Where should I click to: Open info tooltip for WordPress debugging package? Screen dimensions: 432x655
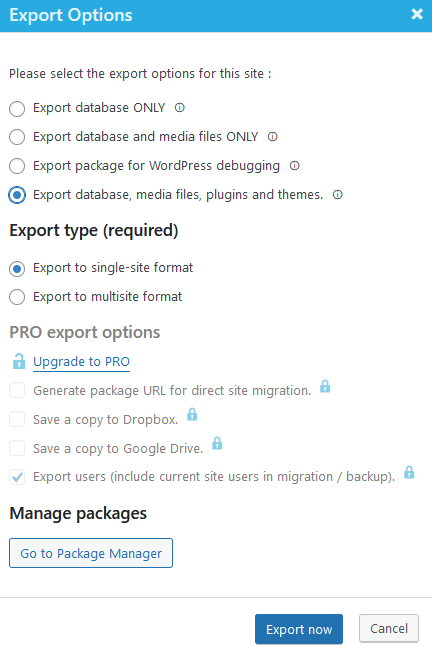[295, 166]
